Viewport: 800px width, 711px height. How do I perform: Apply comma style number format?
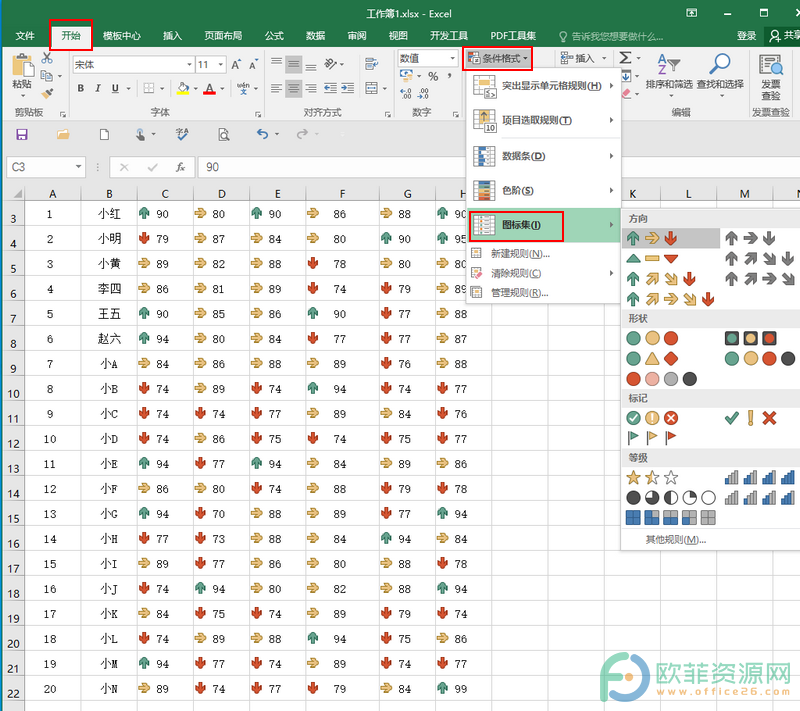click(x=449, y=77)
